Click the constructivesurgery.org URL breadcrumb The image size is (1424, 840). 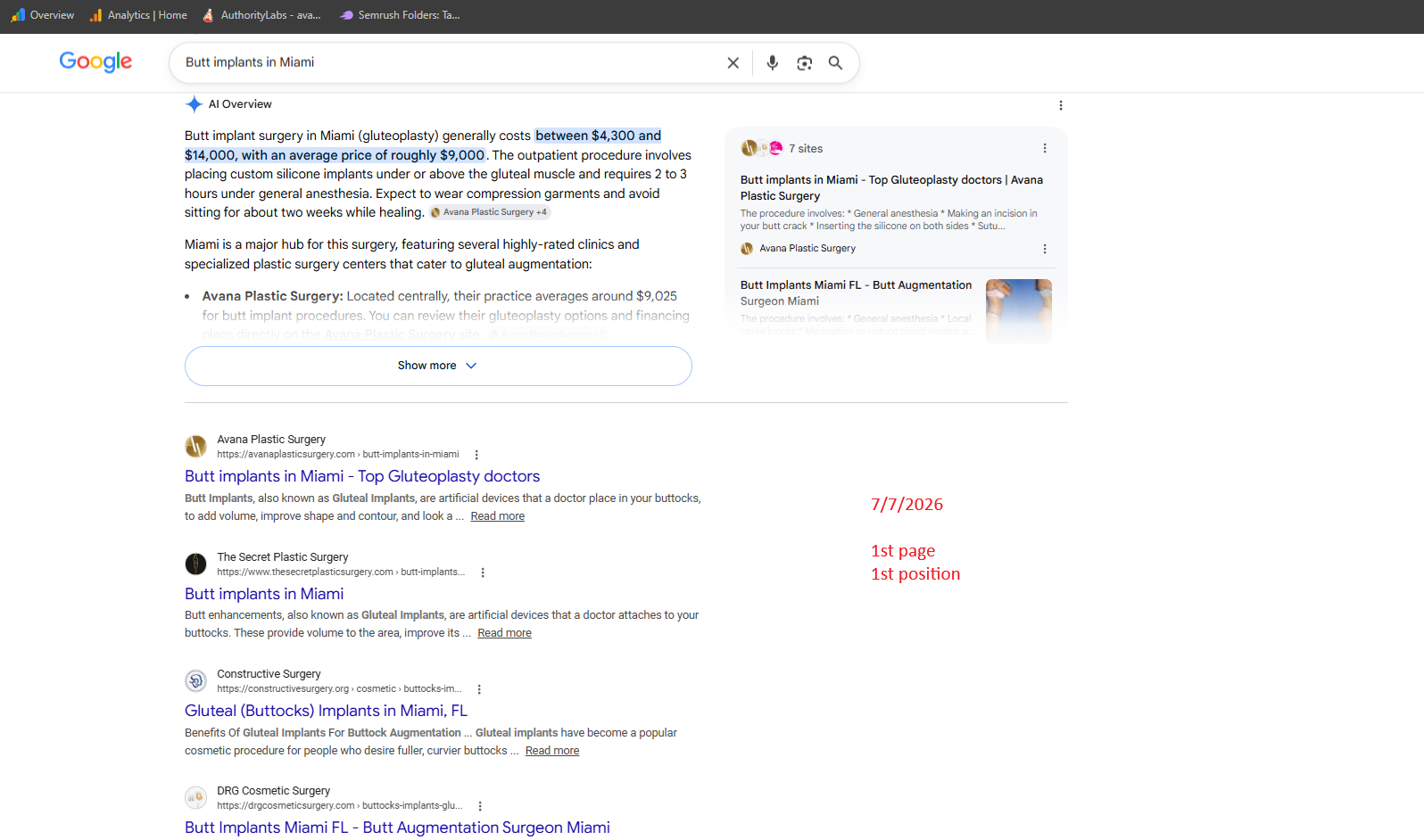[339, 689]
